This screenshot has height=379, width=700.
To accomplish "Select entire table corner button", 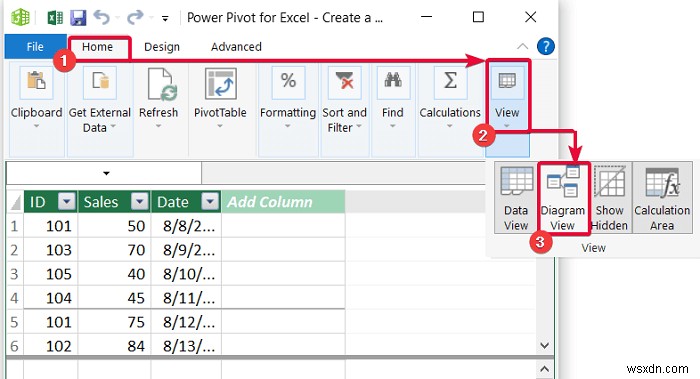I will point(15,202).
